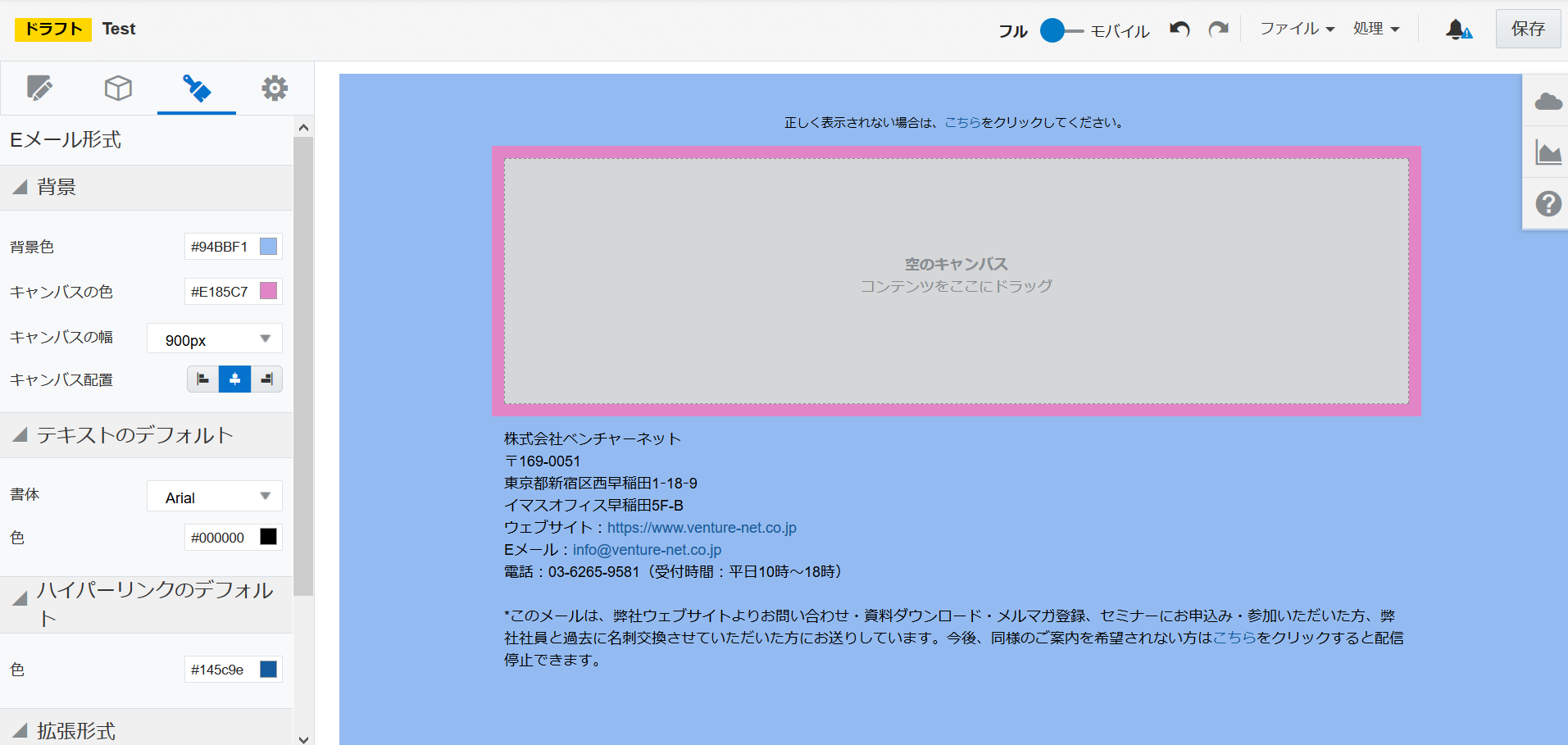Image resolution: width=1568 pixels, height=745 pixels.
Task: Open the content edit pencil tab
Action: 39,88
